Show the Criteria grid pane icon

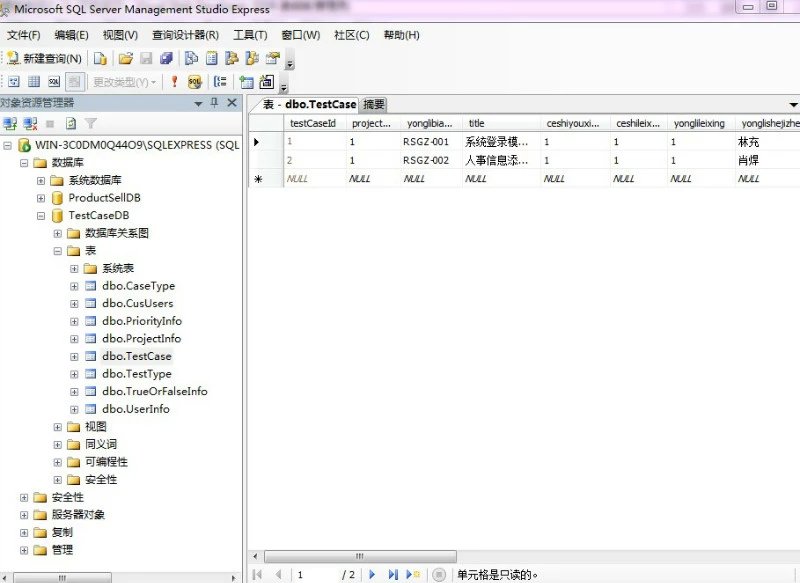coord(34,82)
